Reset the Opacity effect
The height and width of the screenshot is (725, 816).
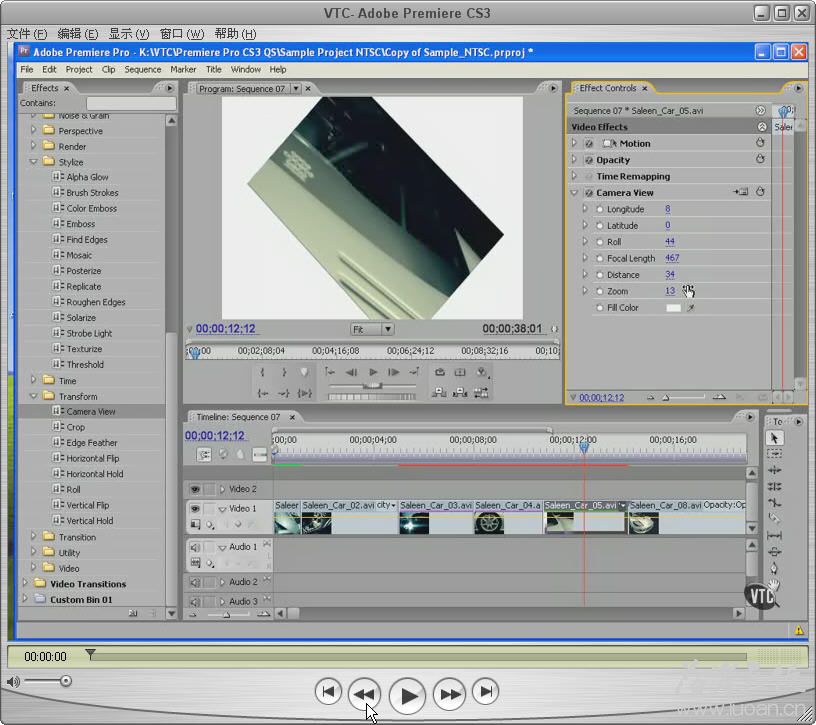[760, 159]
